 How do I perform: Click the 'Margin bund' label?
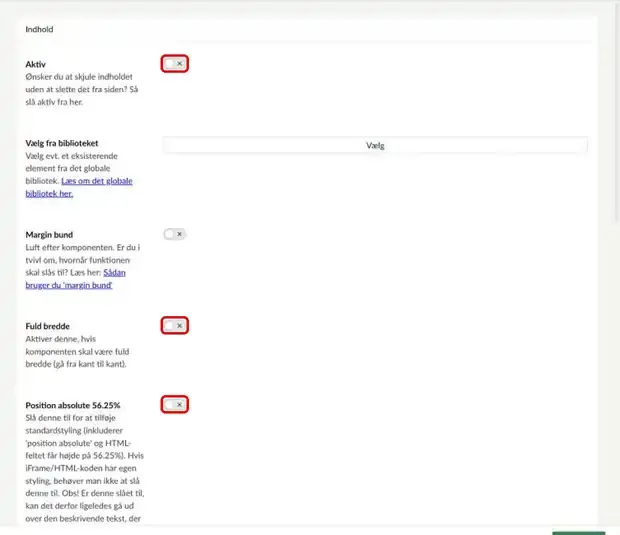click(x=49, y=234)
